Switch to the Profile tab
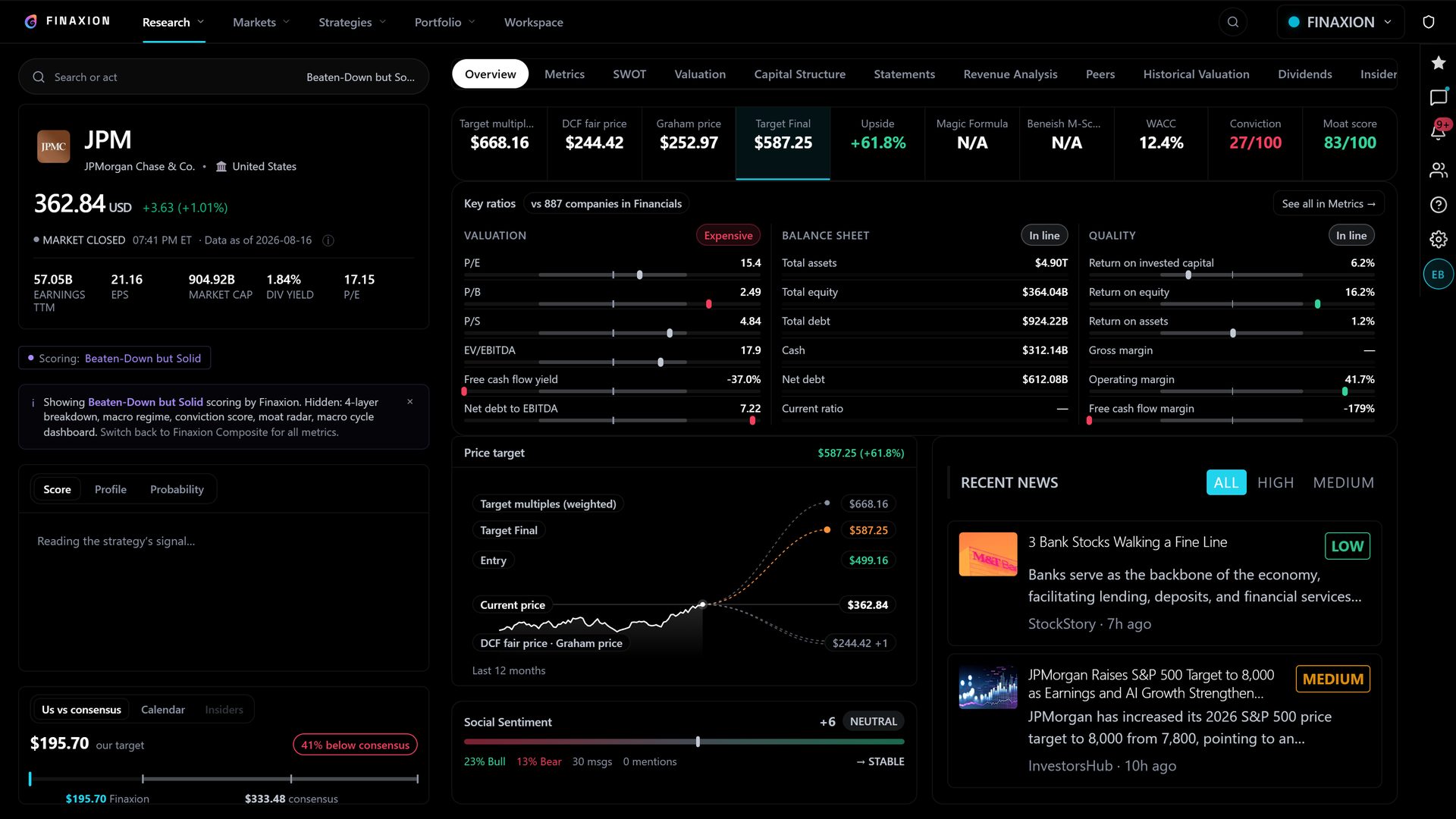 (x=111, y=489)
